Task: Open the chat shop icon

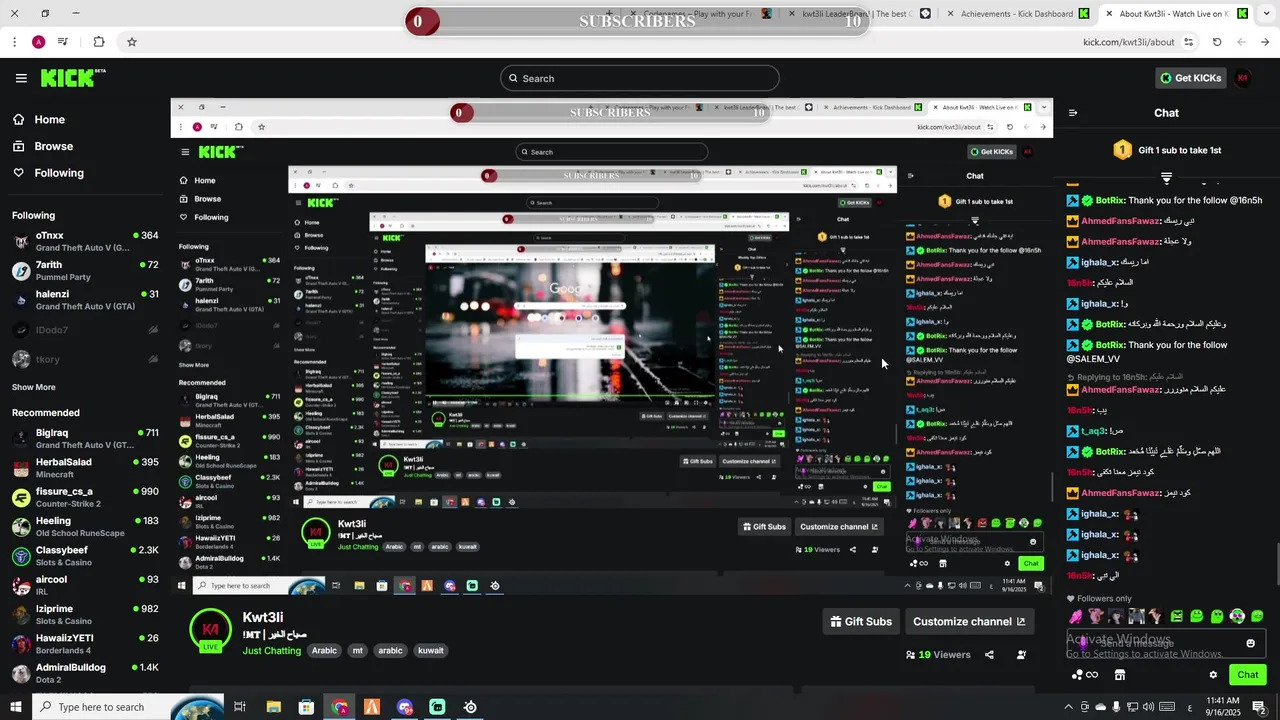Action: (x=1119, y=675)
